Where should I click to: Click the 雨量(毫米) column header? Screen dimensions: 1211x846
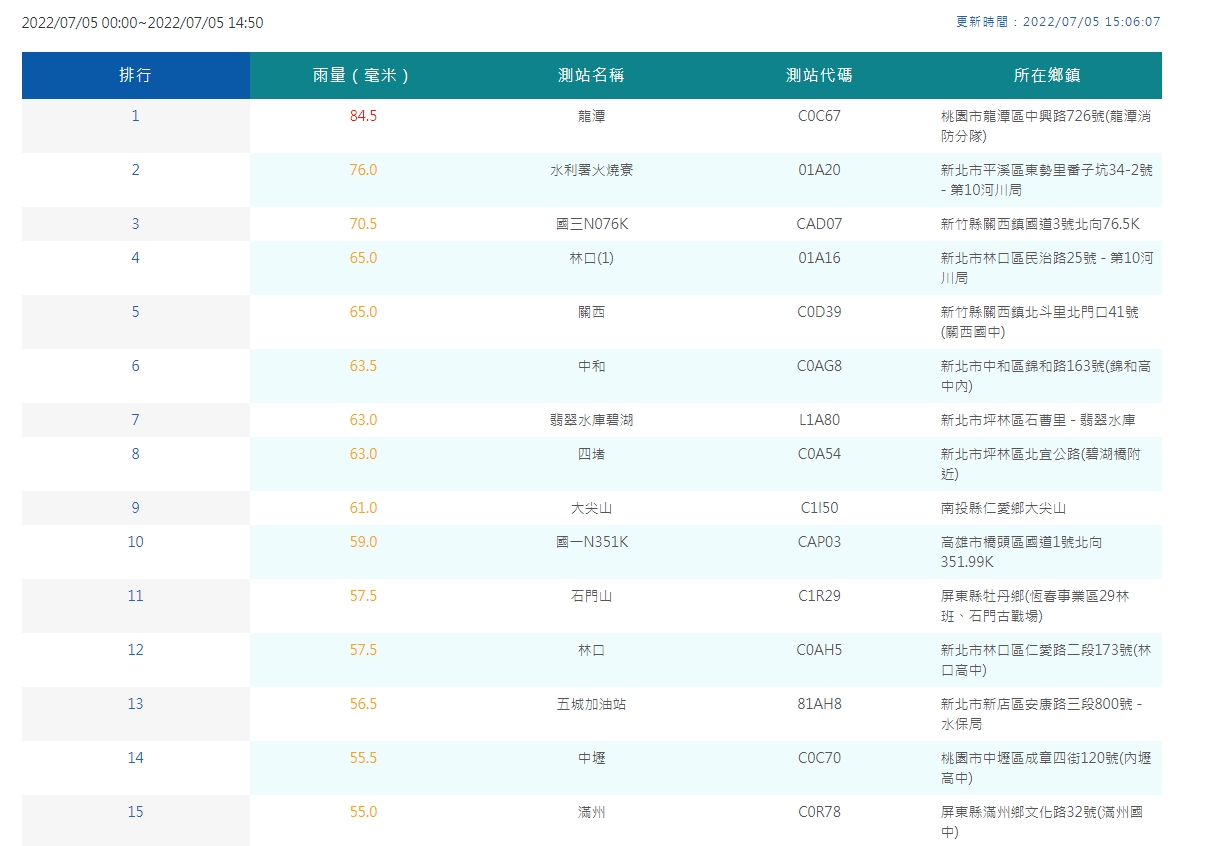point(363,76)
